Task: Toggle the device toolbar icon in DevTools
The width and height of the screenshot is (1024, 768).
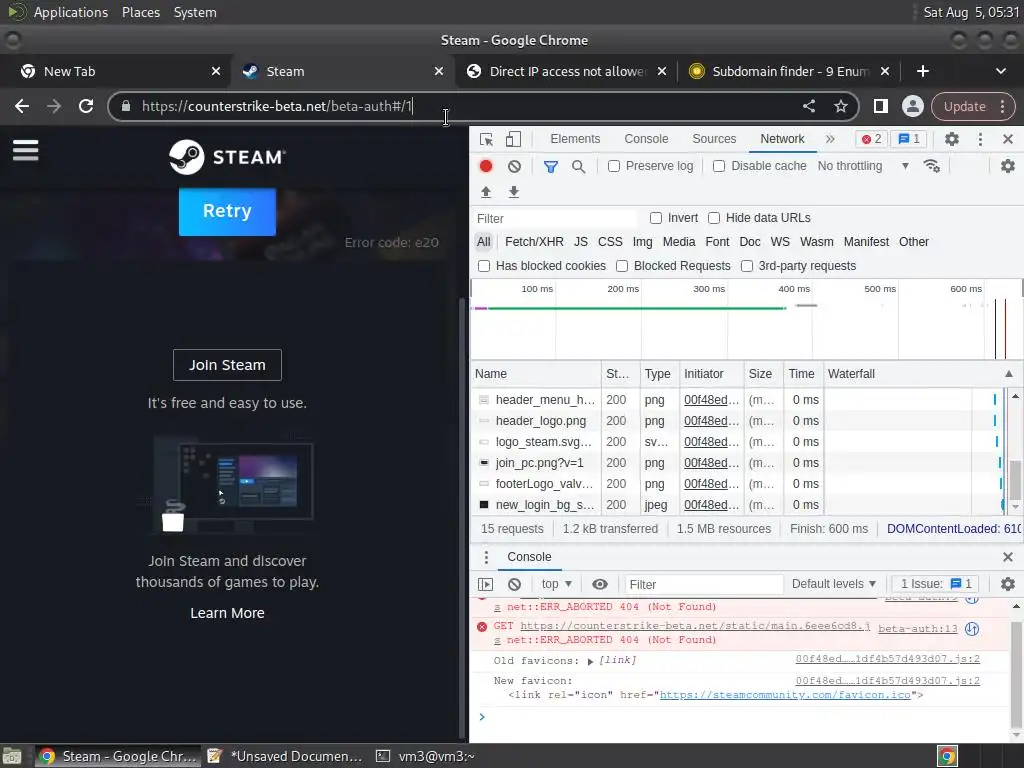Action: 513,139
